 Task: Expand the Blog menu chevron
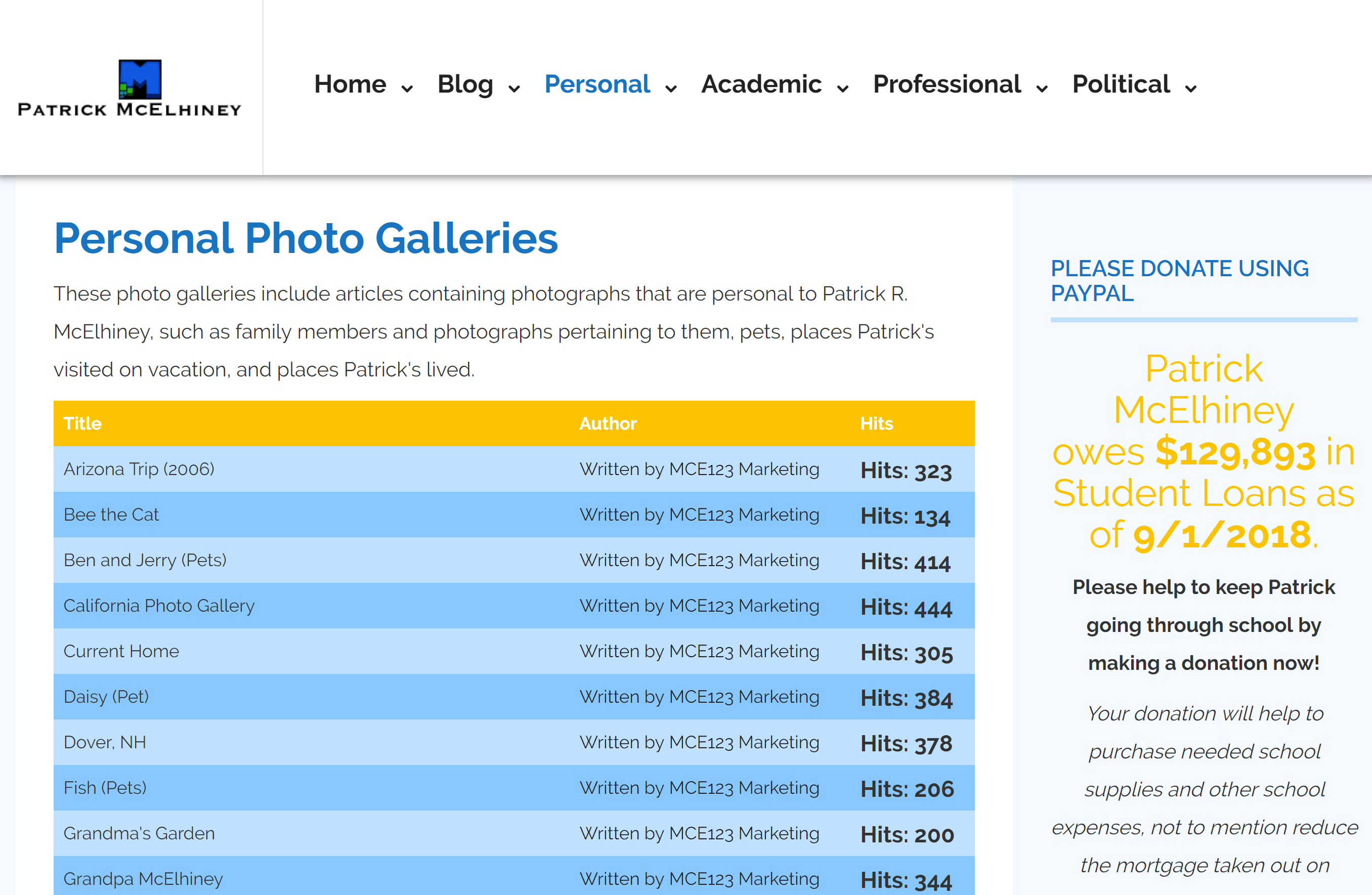tap(514, 89)
